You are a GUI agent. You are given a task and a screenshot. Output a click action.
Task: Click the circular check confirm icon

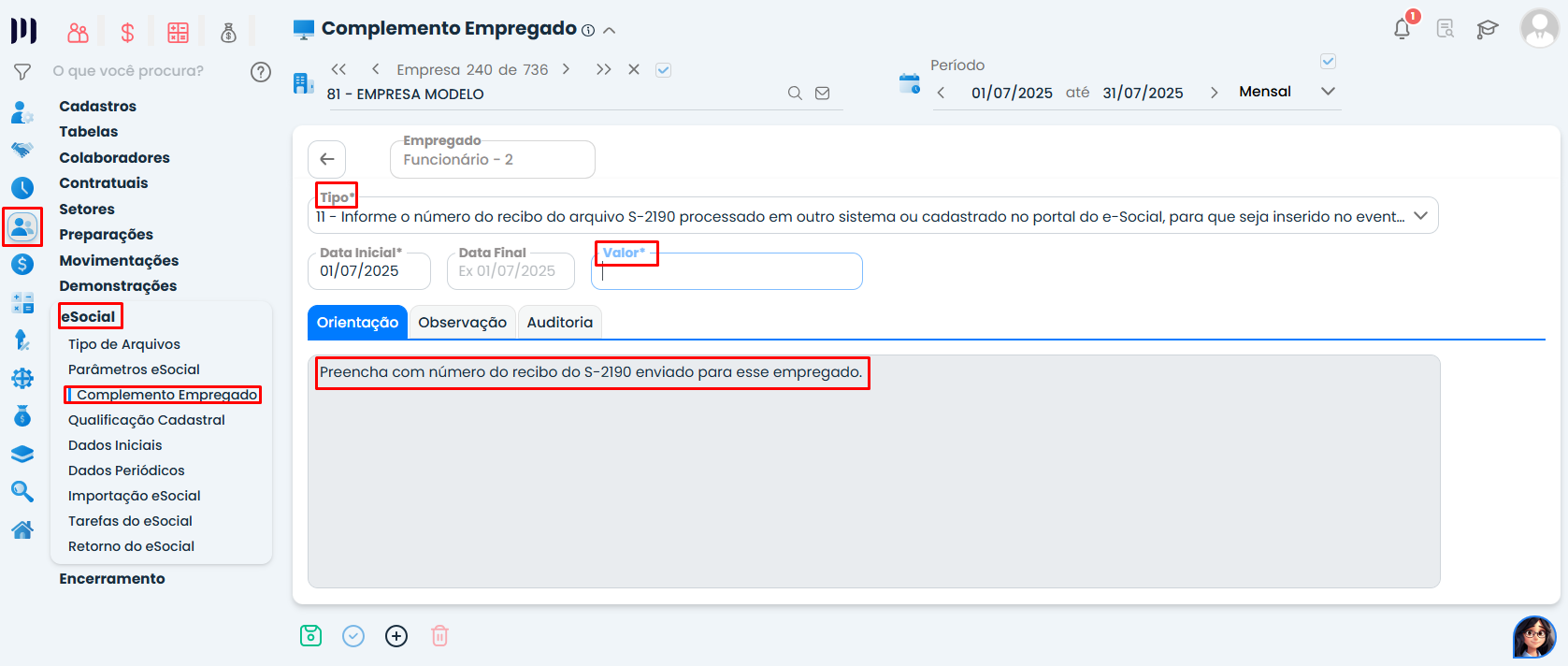(x=353, y=636)
